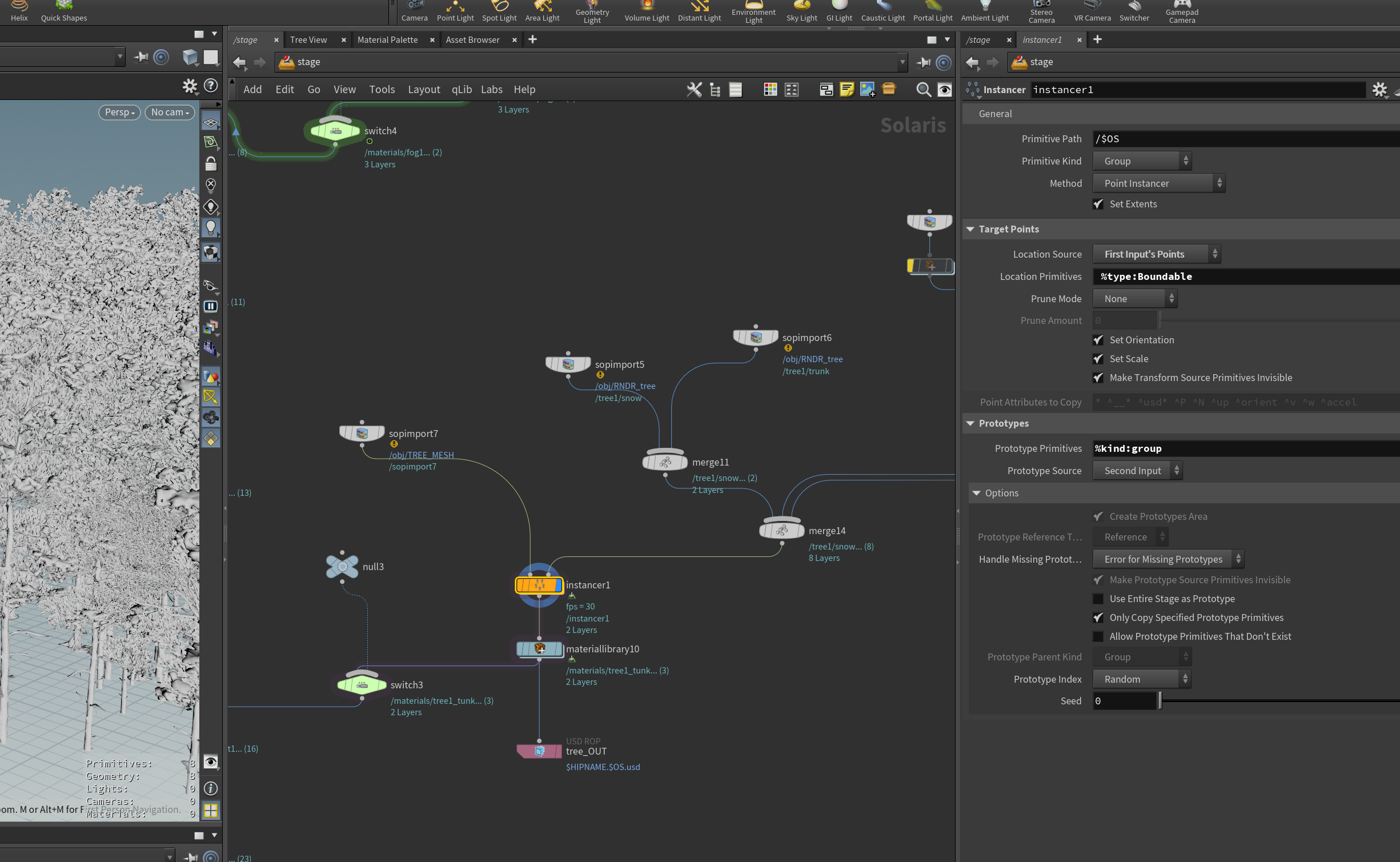Click the viewport display options help icon

click(211, 86)
